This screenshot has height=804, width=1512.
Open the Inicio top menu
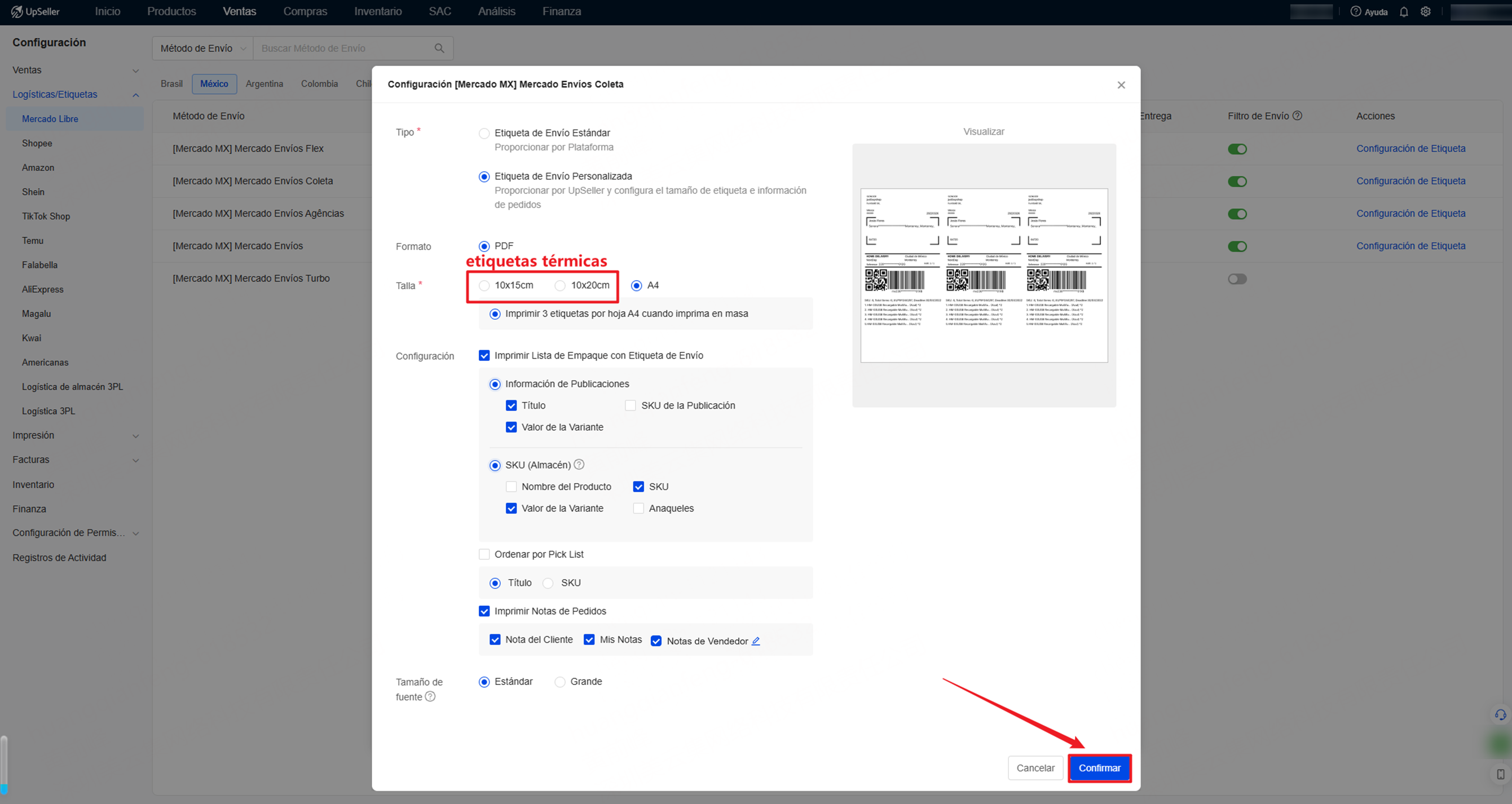107,12
